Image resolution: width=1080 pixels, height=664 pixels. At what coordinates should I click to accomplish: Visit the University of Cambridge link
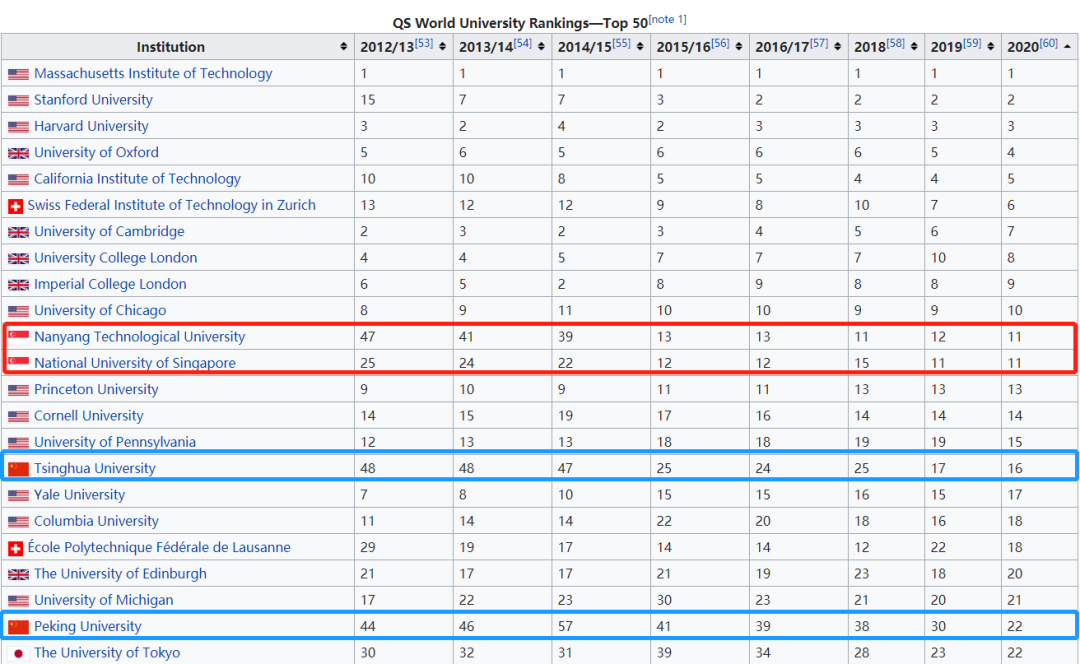click(x=109, y=231)
